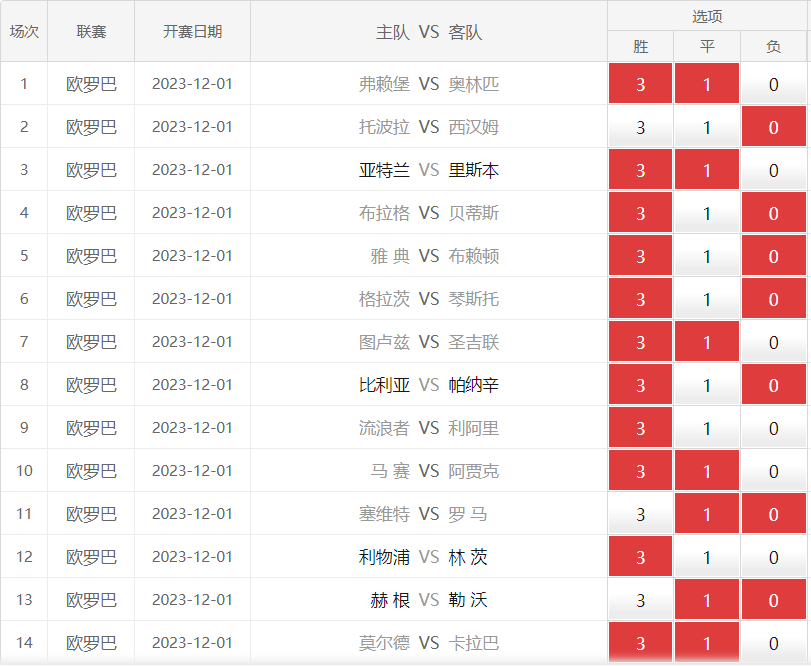This screenshot has height=666, width=811.
Task: Click match text 赫根 VS 勒沃
Action: (x=429, y=600)
